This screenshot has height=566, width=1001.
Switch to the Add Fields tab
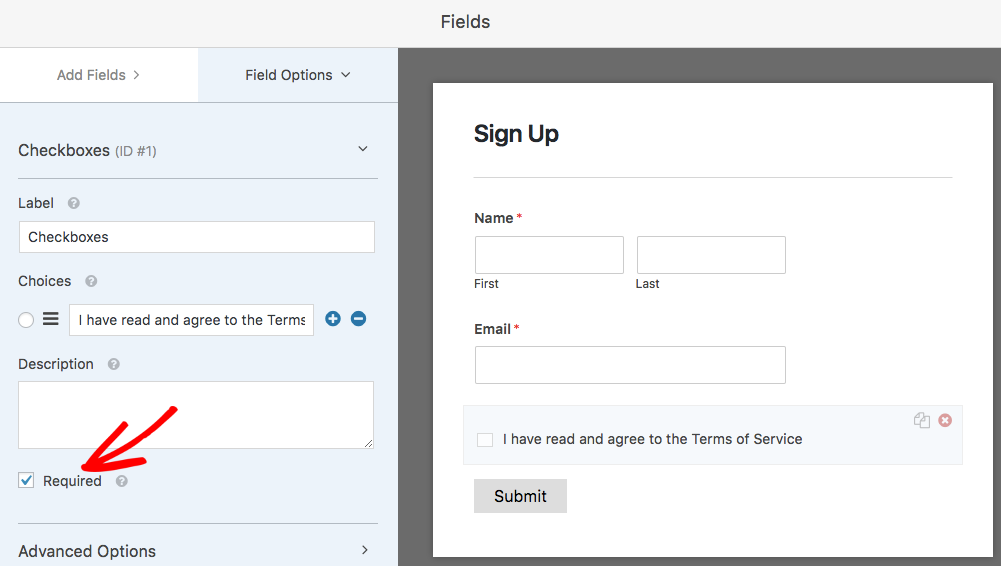98,75
